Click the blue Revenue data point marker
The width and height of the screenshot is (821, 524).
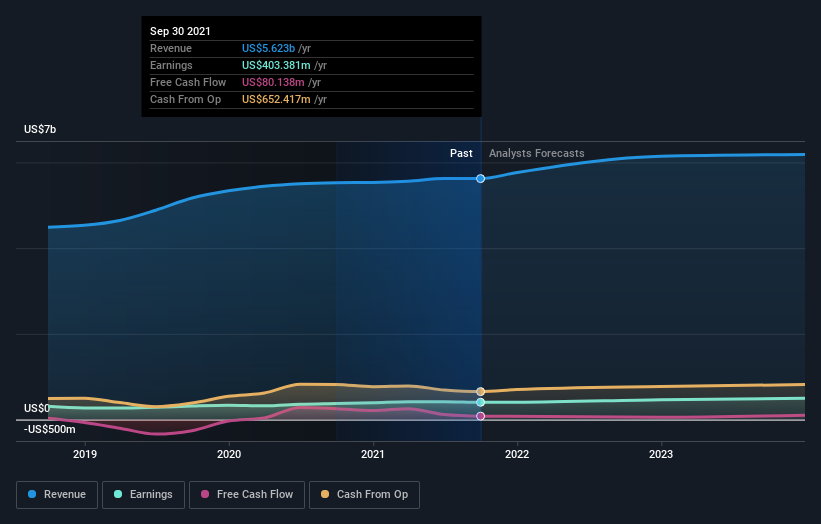click(481, 179)
